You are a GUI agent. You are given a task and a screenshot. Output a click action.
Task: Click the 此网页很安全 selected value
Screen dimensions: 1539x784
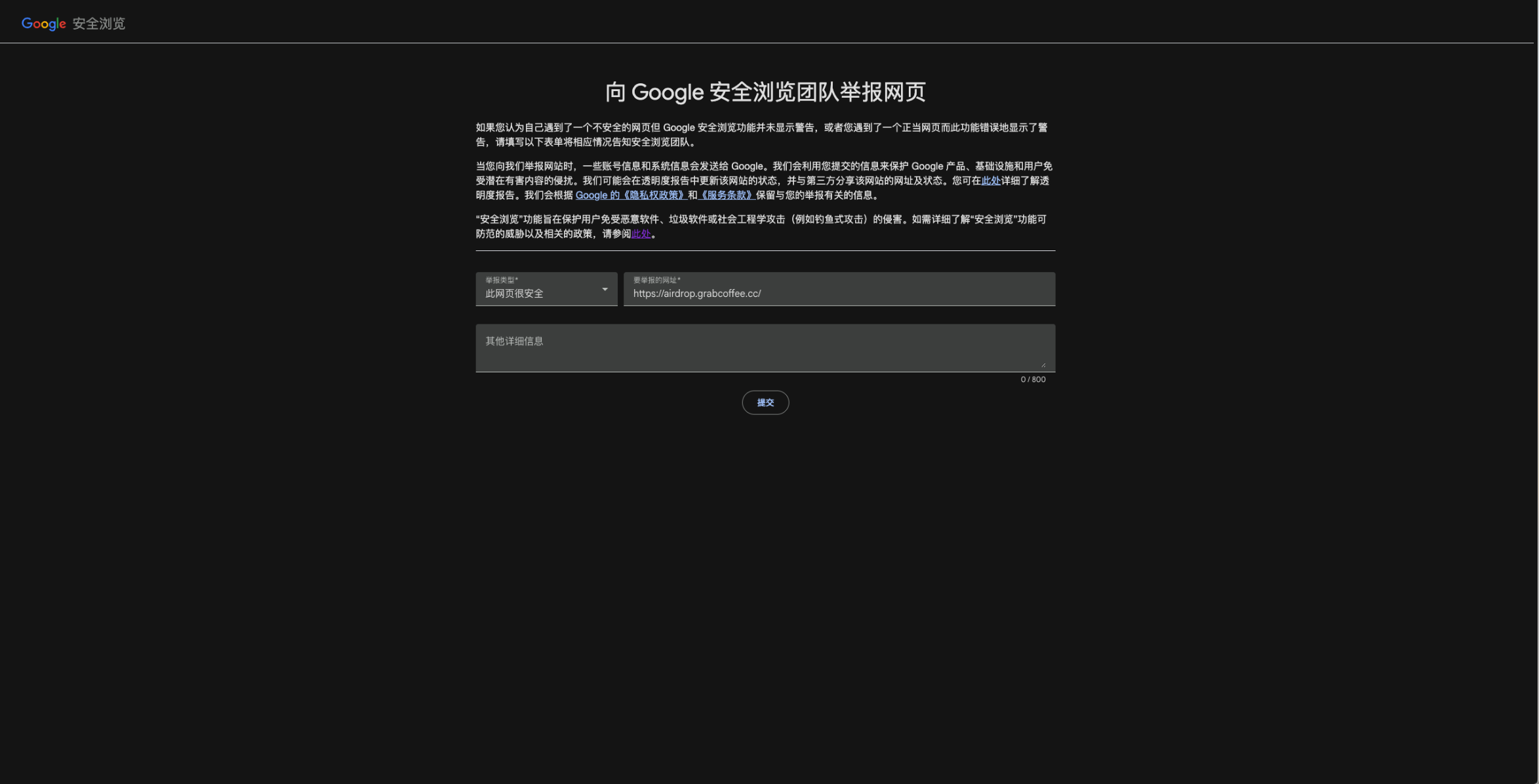coord(514,294)
